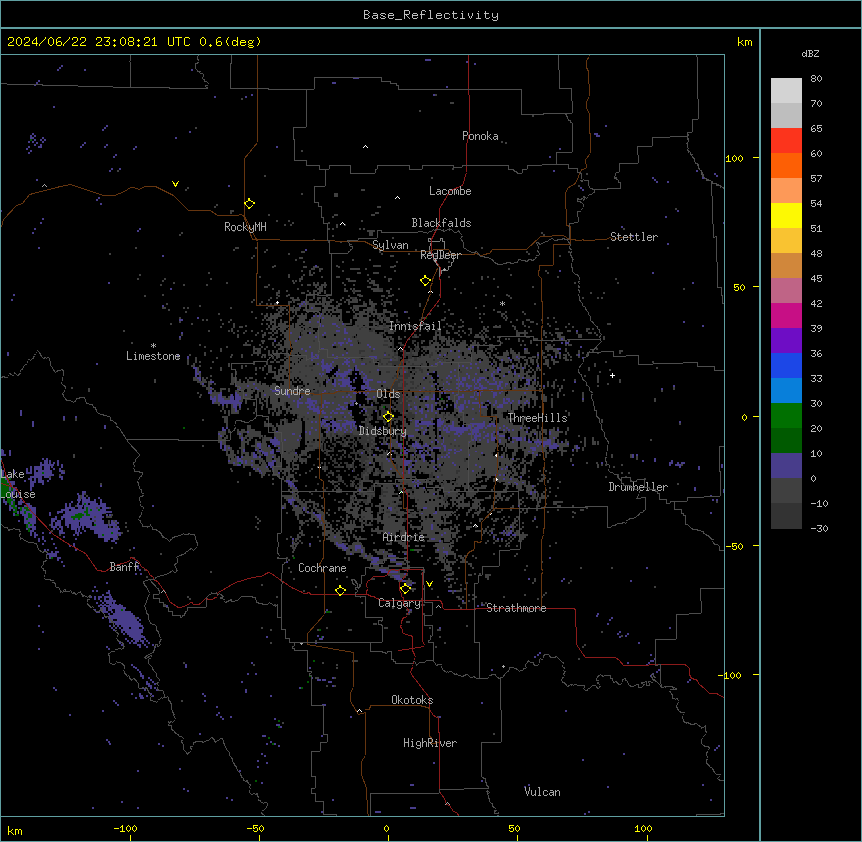This screenshot has height=842, width=862.
Task: Click the -30 value in dBZ legend
Action: (x=819, y=529)
